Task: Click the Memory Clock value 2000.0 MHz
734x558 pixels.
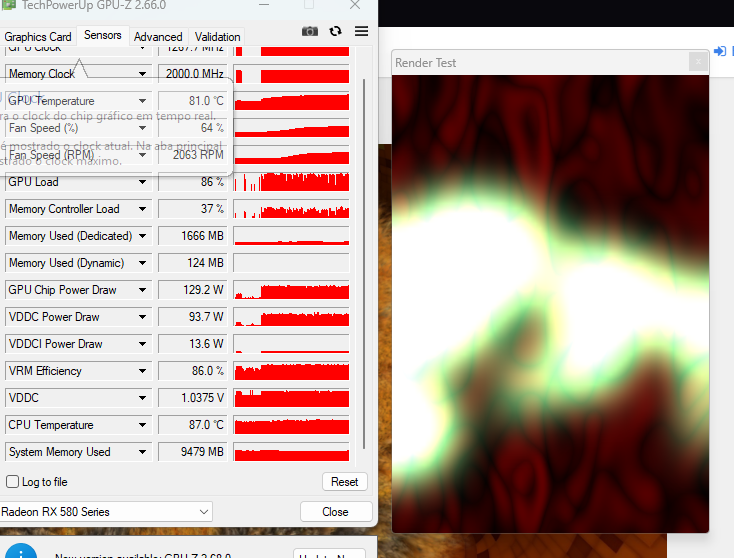Action: 193,74
